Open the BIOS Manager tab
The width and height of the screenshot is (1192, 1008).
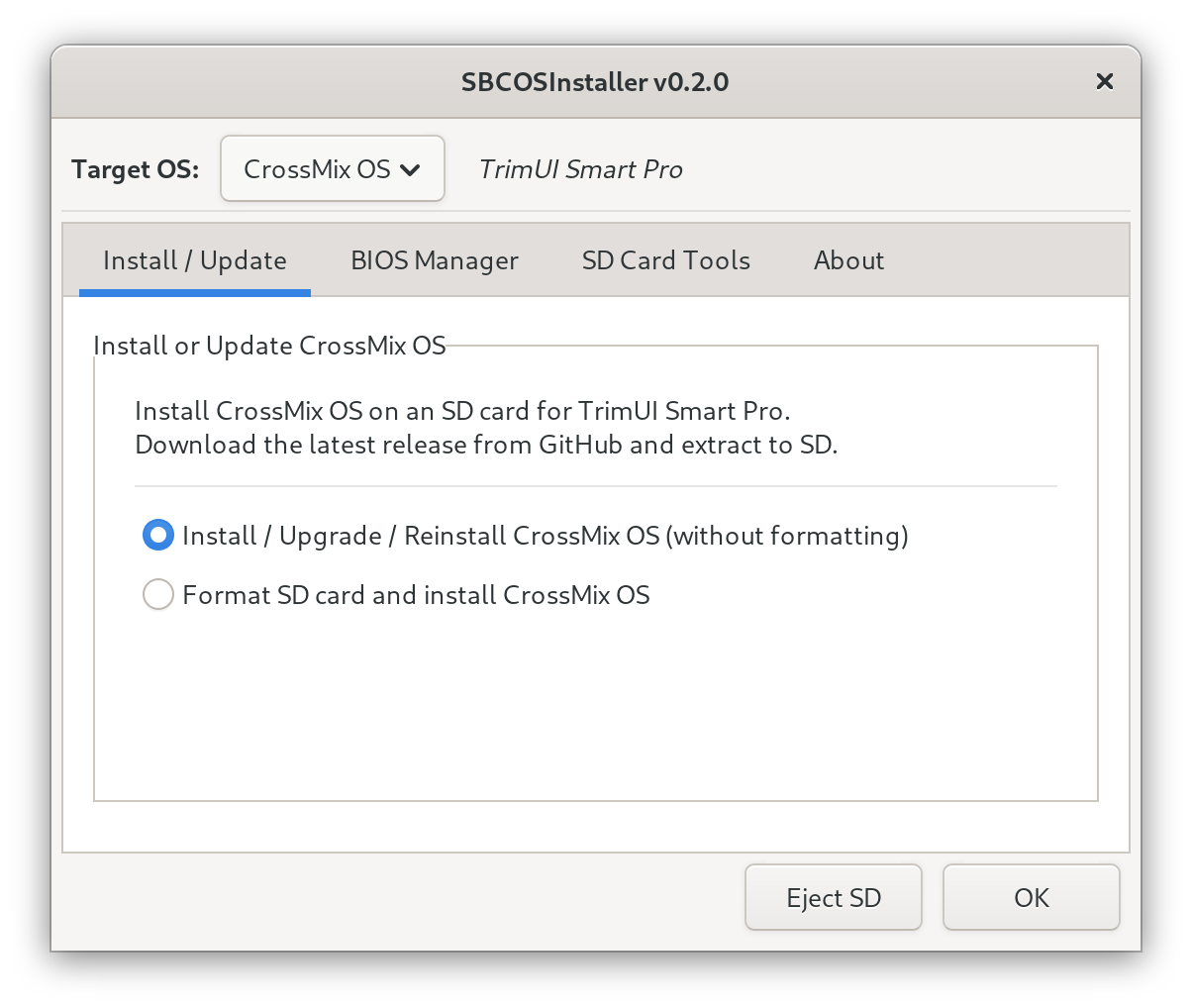435,260
